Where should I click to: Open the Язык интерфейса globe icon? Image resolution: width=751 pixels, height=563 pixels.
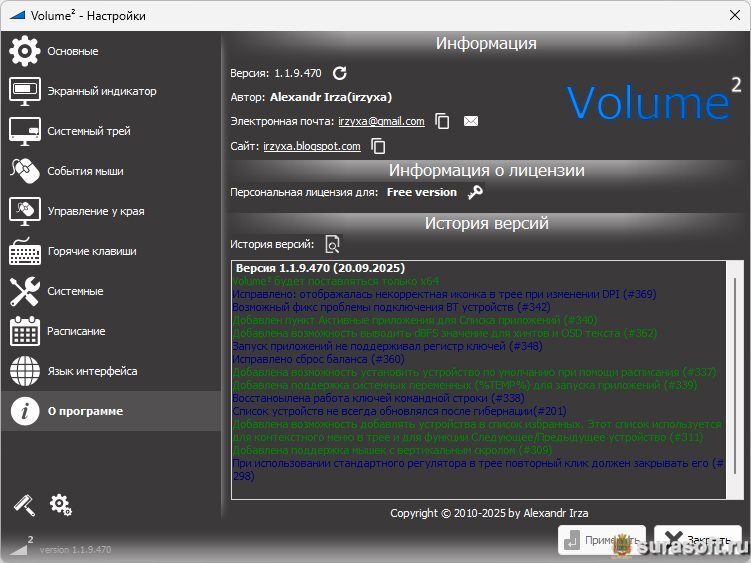point(24,371)
